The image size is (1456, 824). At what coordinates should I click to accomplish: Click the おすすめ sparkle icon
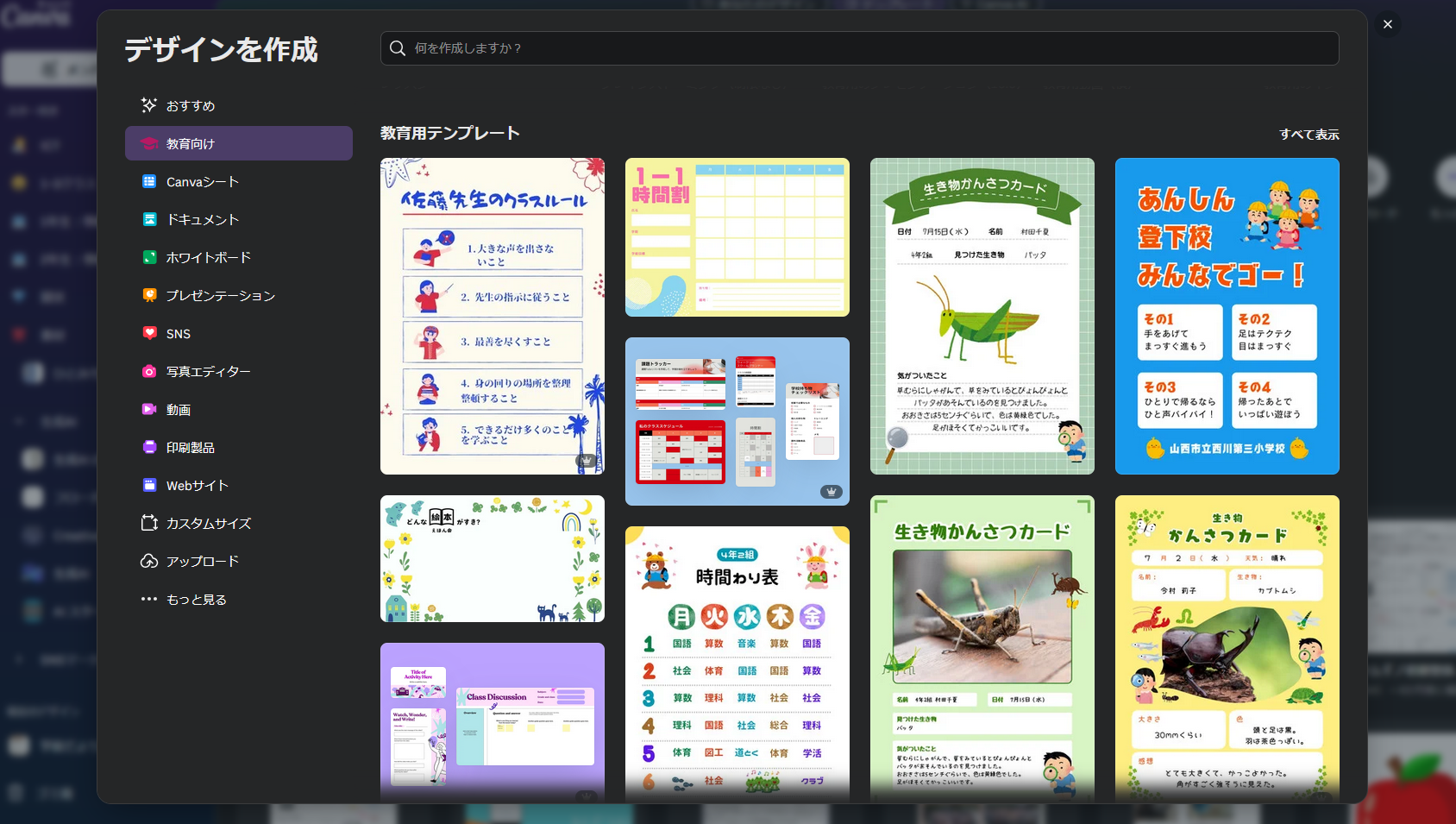(x=149, y=105)
